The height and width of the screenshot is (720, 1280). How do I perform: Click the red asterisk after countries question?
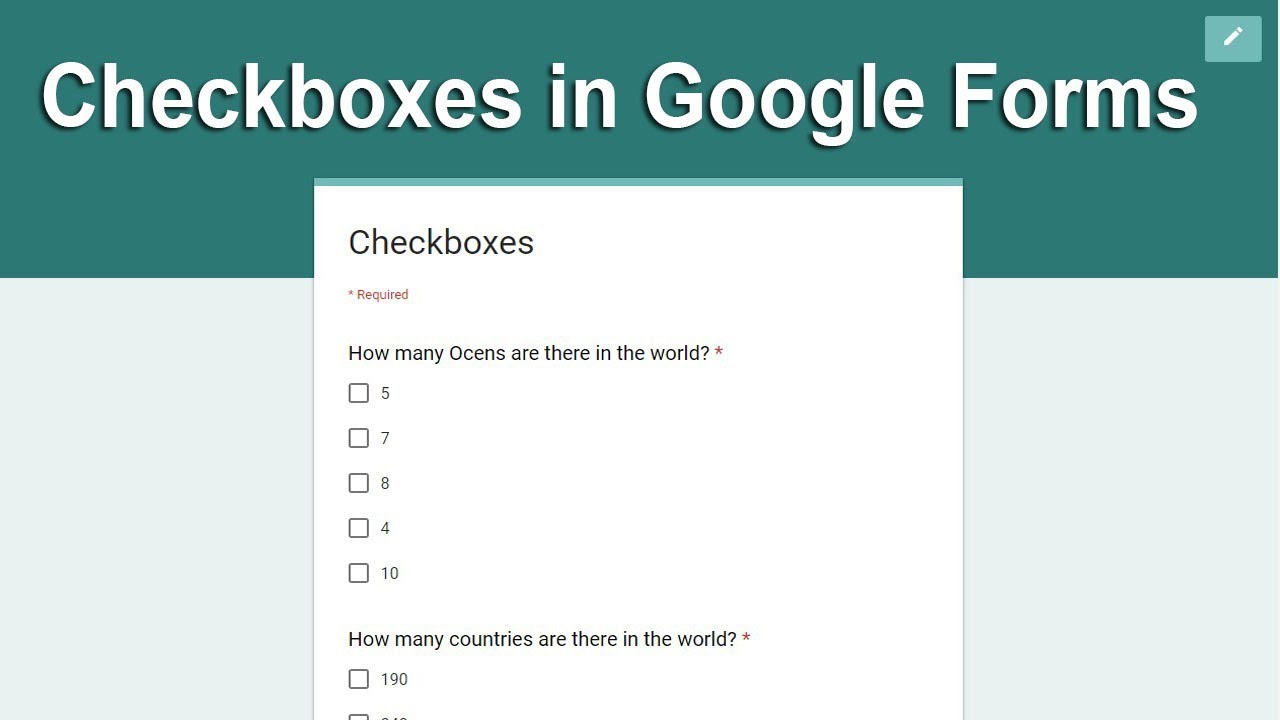(746, 638)
